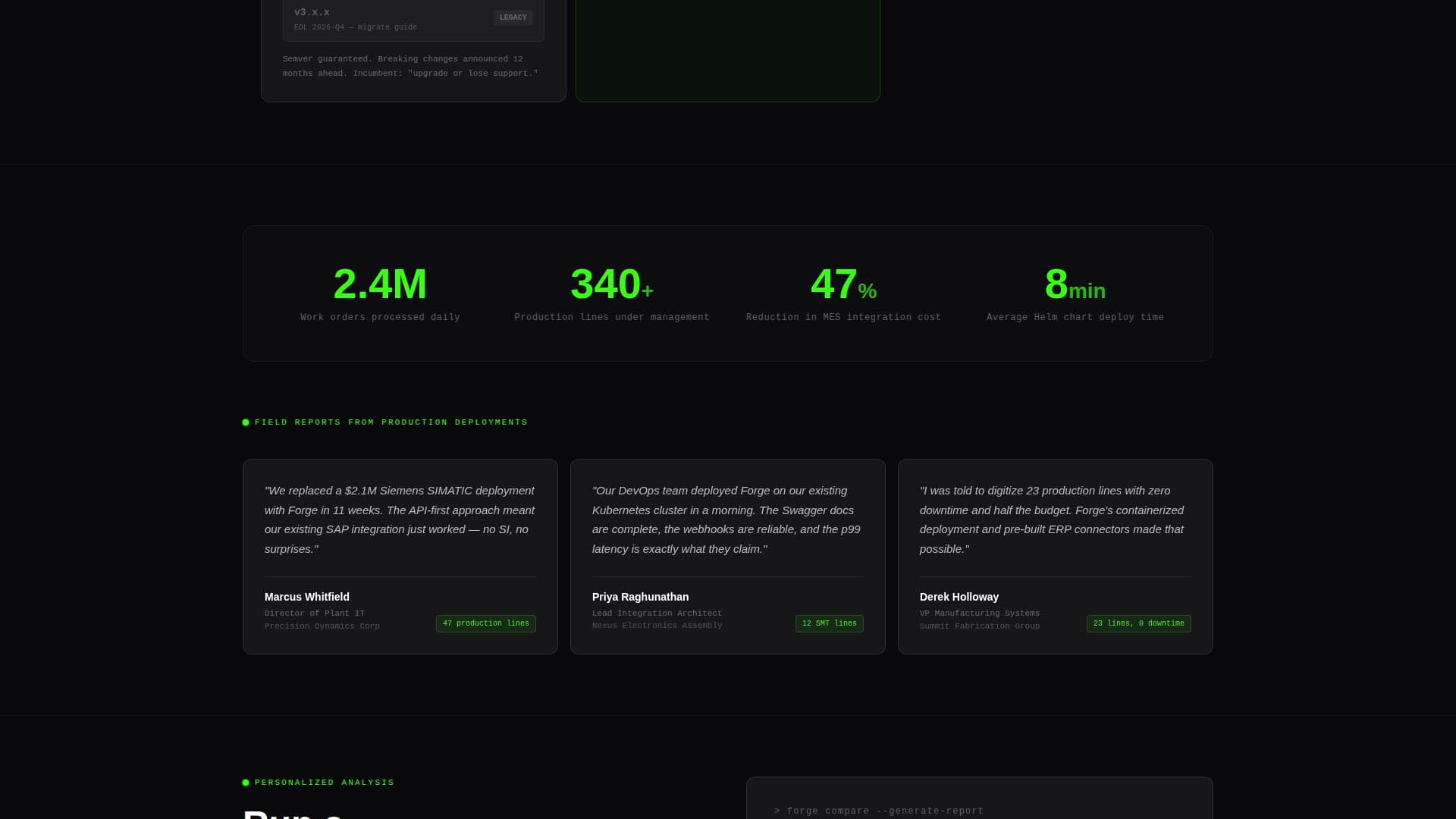Click the name Priya Raghunathan
The width and height of the screenshot is (1456, 819).
(x=641, y=597)
